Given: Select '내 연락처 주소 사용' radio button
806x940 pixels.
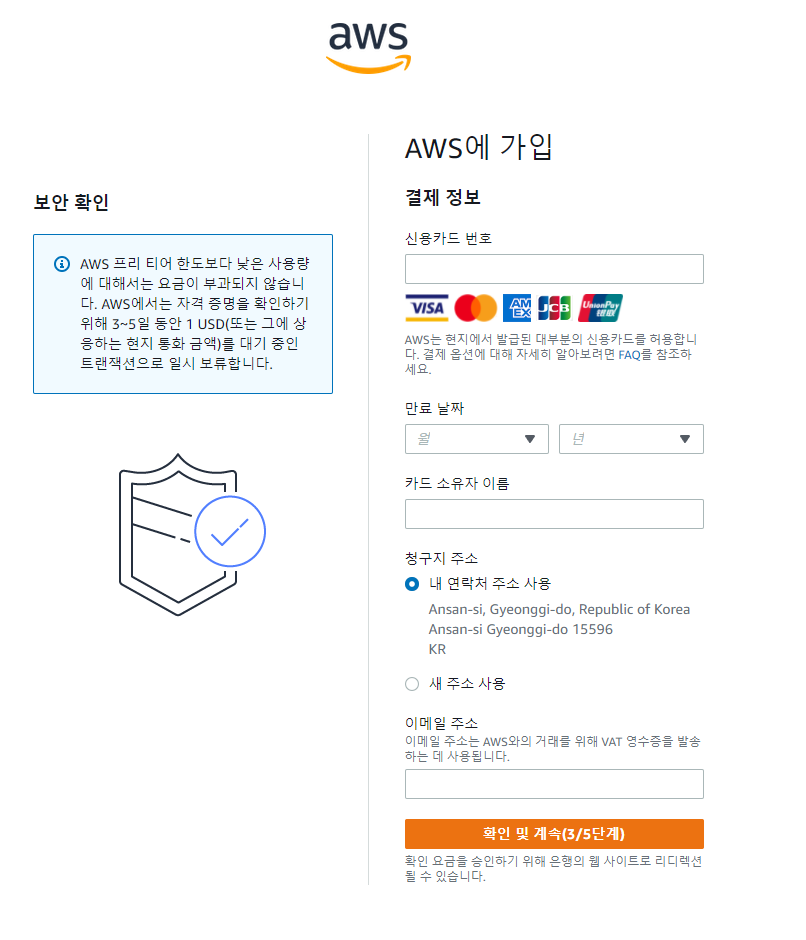Looking at the screenshot, I should coord(412,584).
